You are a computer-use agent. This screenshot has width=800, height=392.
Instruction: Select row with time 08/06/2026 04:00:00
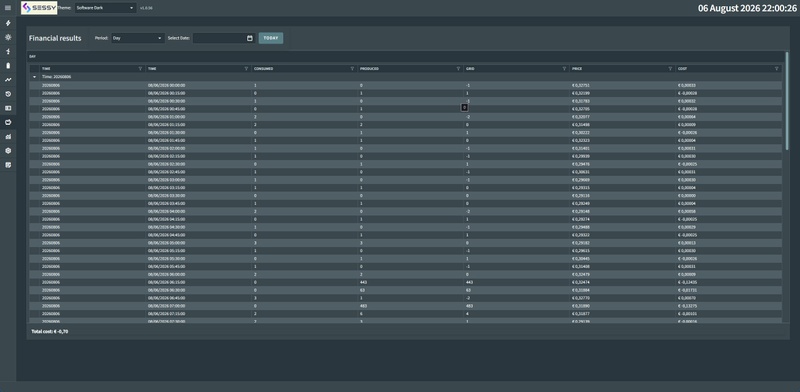click(405, 211)
